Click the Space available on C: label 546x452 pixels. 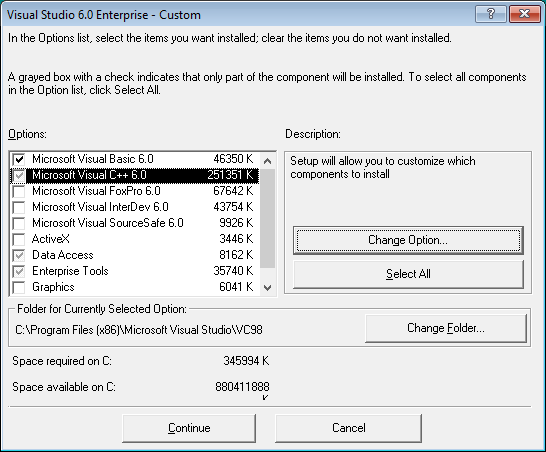(x=64, y=387)
